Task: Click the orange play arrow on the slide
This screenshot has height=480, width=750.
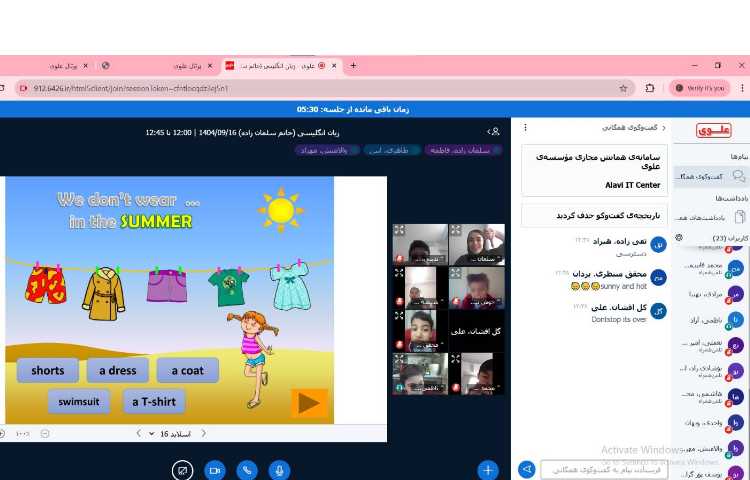Action: click(x=309, y=403)
